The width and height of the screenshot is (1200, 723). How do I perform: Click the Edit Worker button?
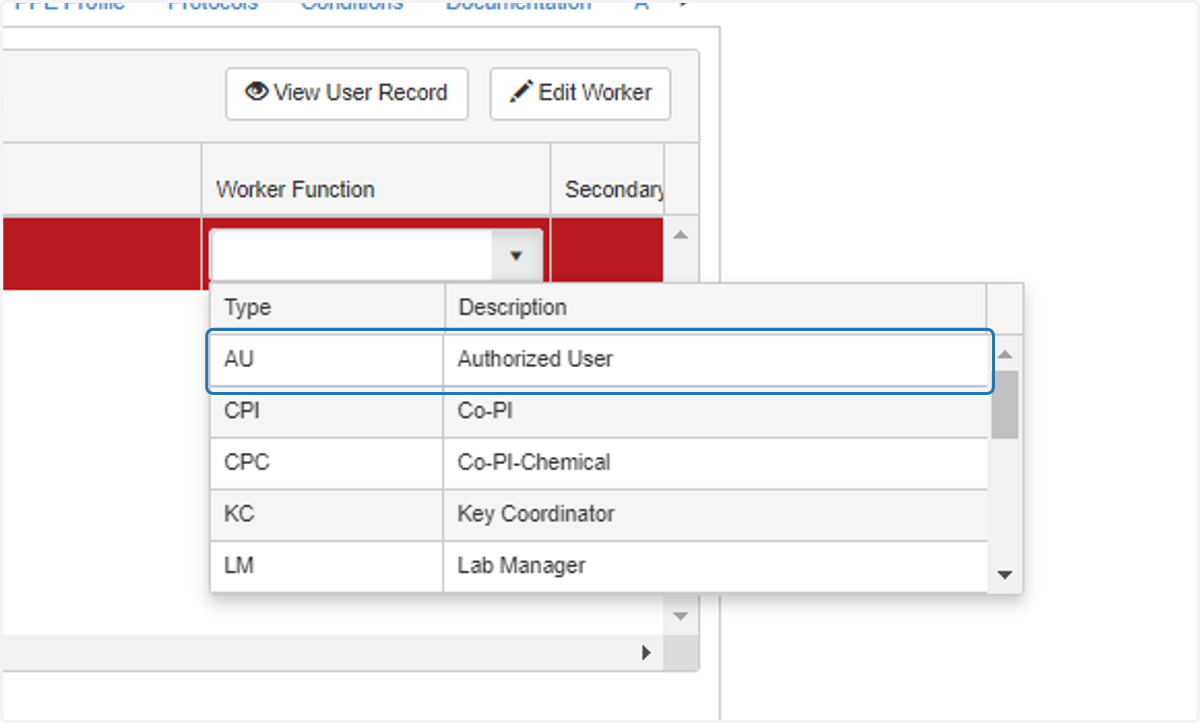[580, 94]
